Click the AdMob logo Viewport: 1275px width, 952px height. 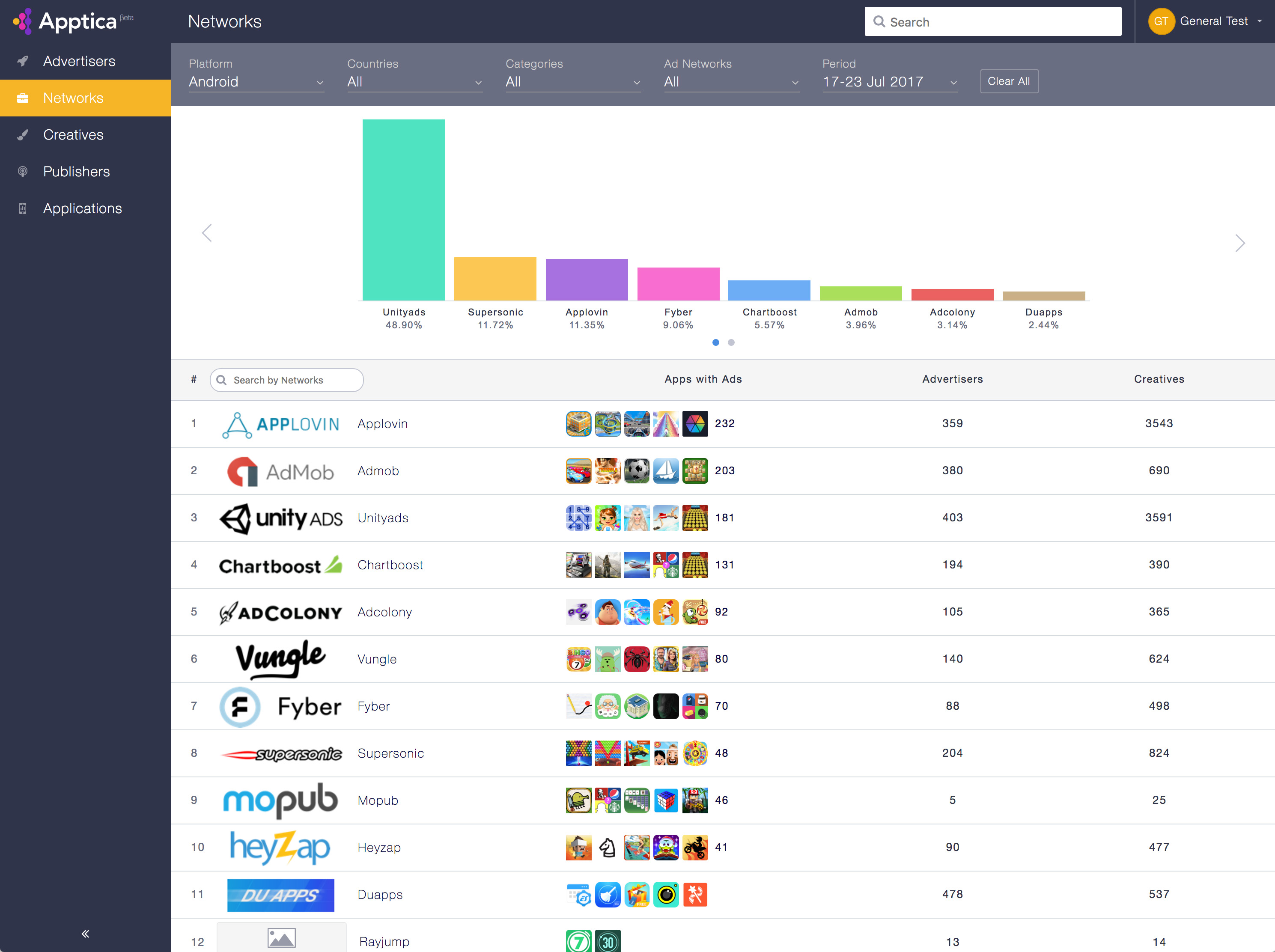coord(281,472)
